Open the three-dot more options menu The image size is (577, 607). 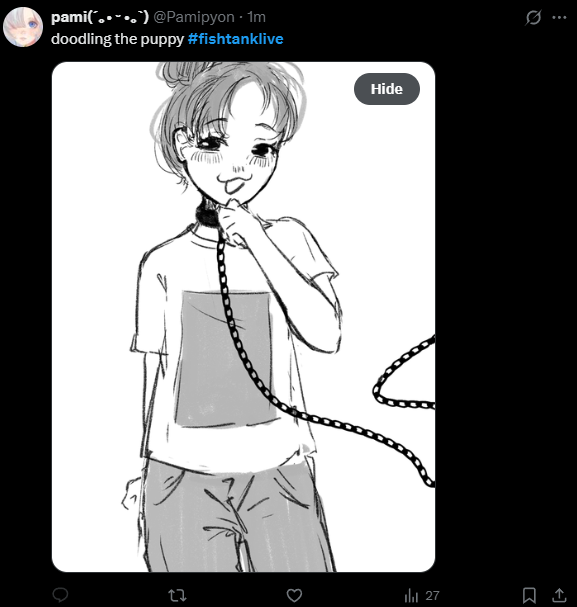click(559, 17)
